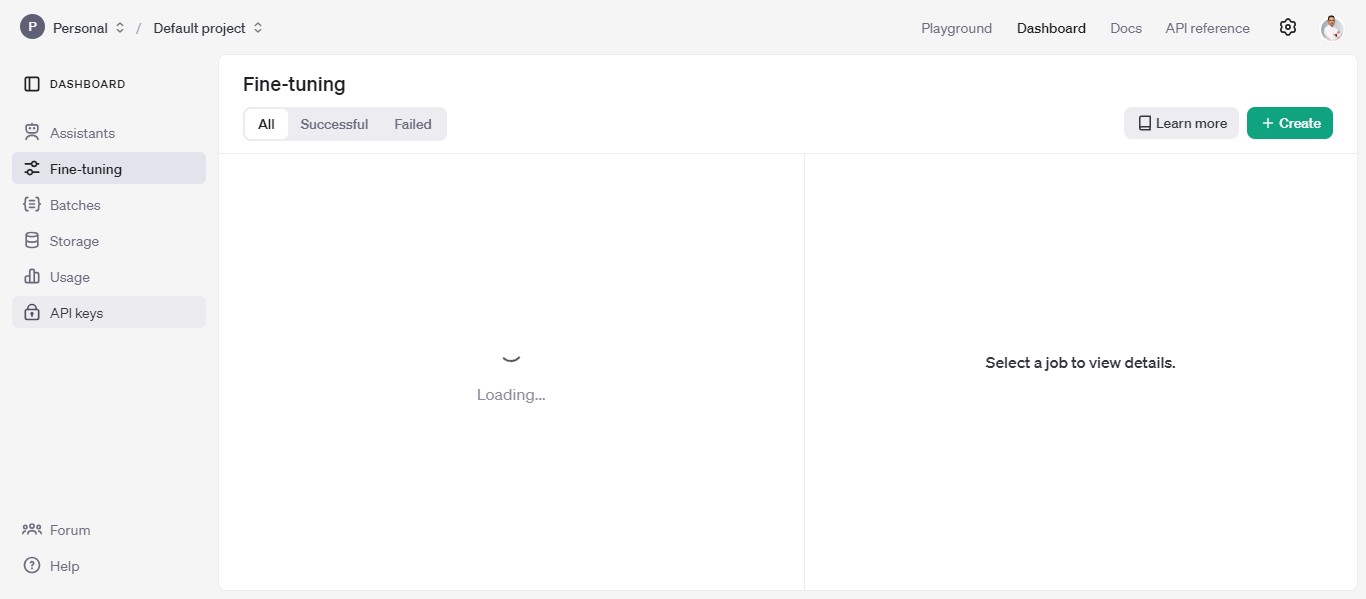Click the API keys lock icon

(x=32, y=313)
